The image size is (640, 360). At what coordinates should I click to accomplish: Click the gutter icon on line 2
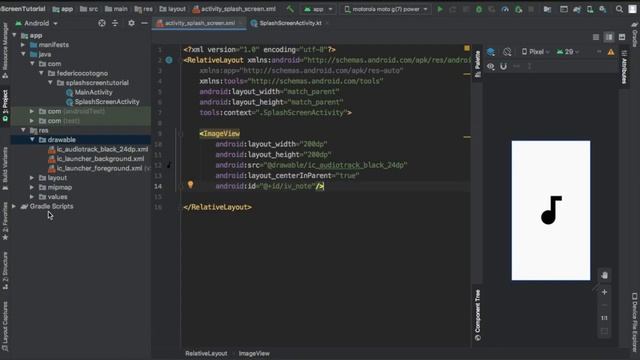(169, 60)
